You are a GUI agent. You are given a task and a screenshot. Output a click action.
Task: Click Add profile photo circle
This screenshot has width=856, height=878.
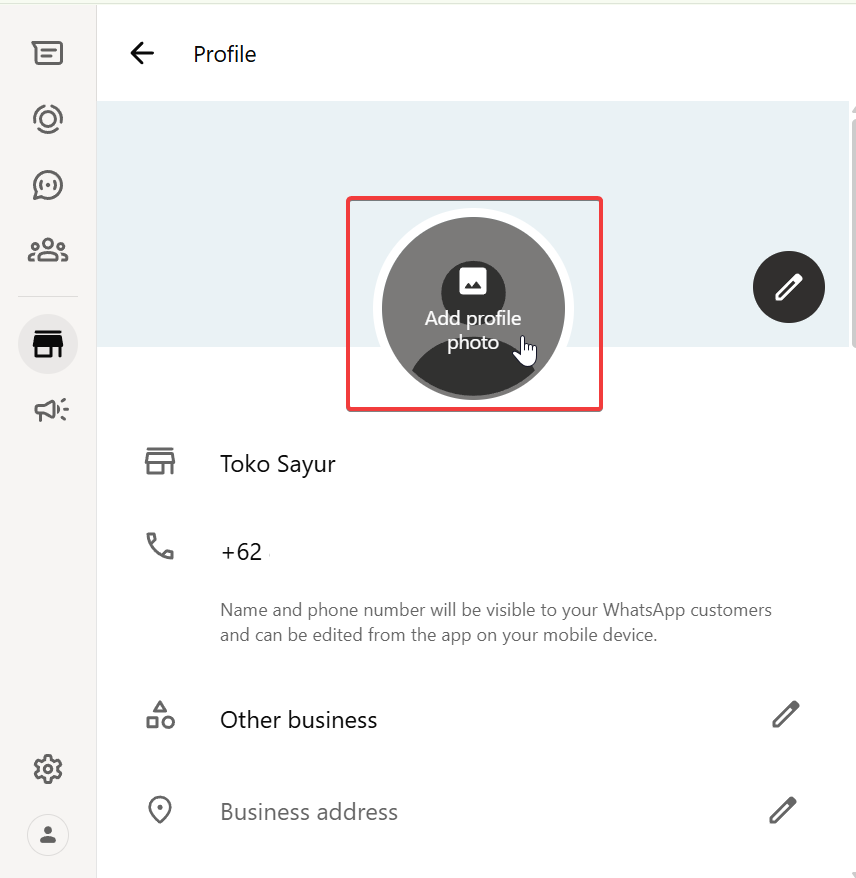473,307
